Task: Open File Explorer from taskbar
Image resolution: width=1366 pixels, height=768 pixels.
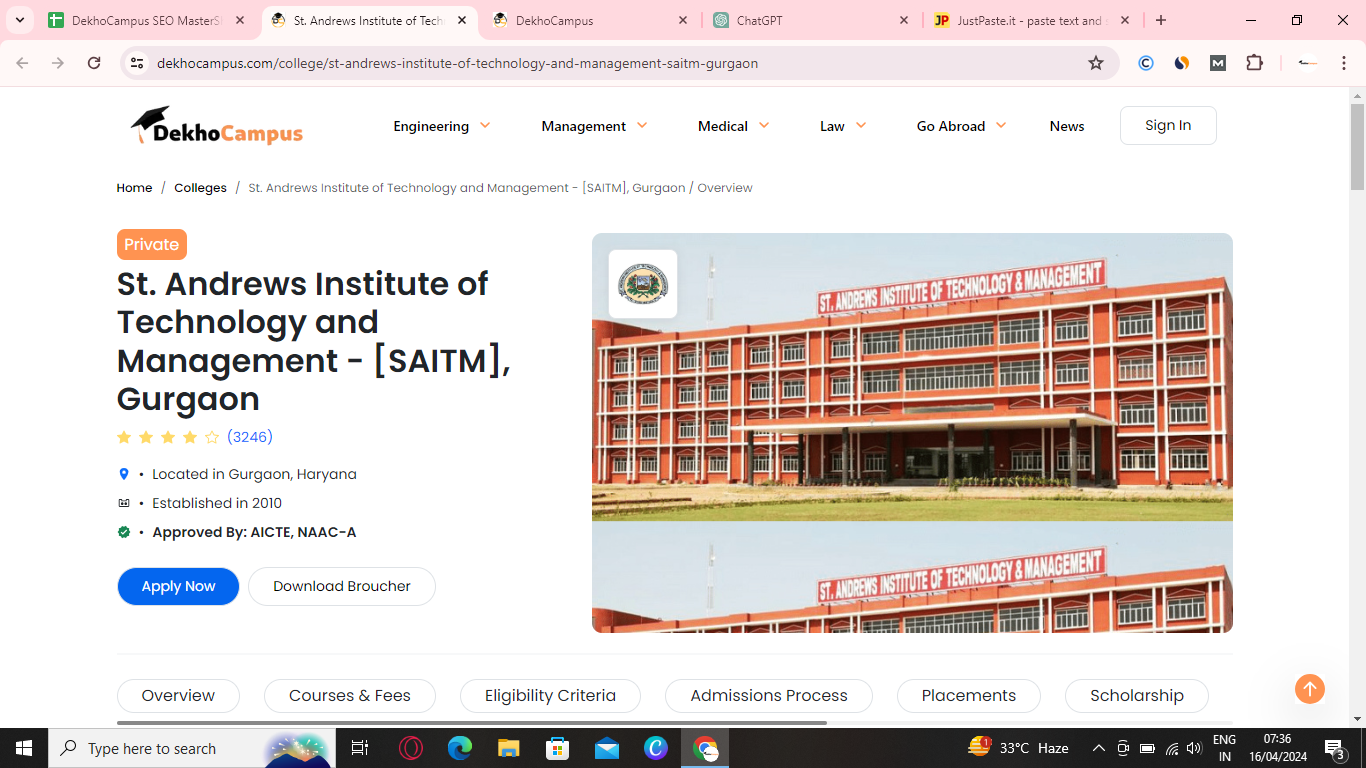Action: point(509,748)
